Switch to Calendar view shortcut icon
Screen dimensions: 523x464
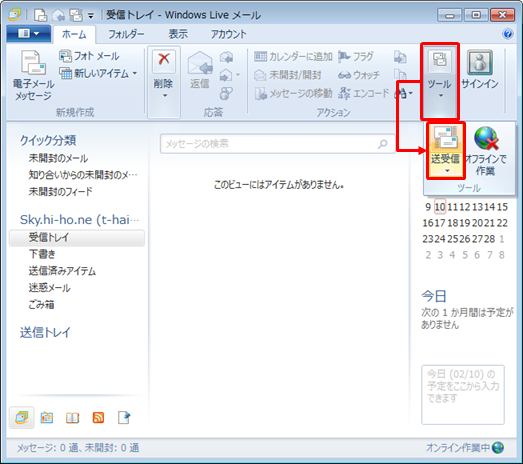pos(47,418)
